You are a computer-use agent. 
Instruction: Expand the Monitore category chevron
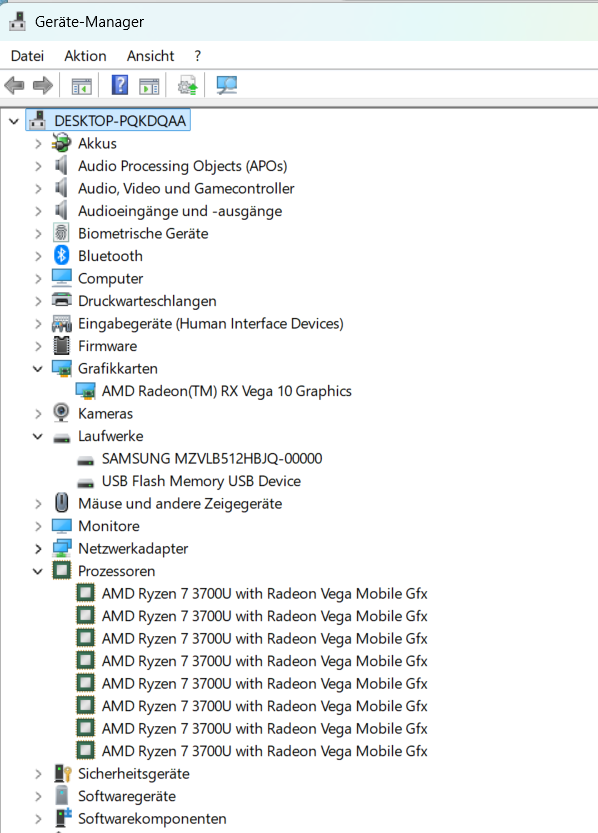38,526
